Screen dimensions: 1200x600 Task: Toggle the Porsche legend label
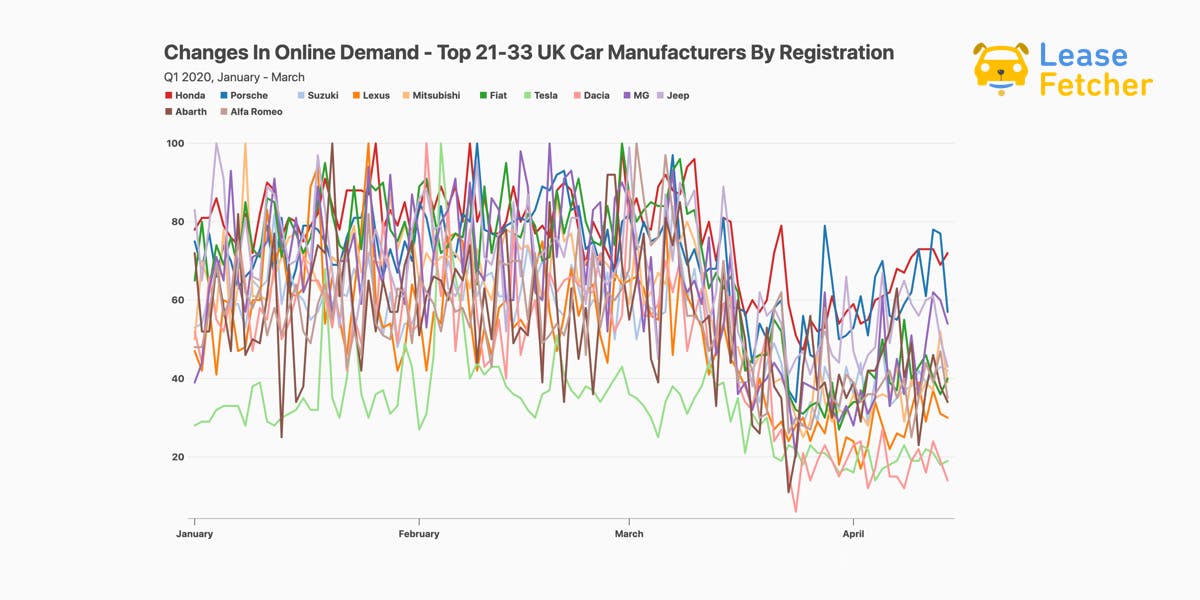click(249, 96)
